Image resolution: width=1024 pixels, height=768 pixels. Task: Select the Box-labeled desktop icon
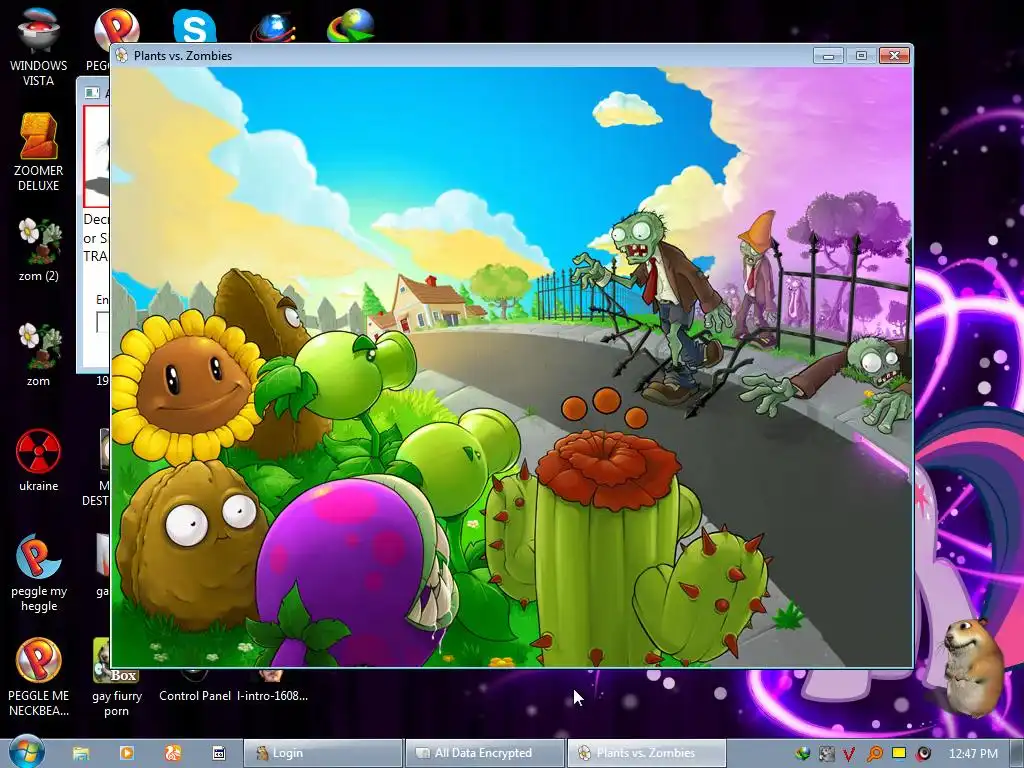(116, 678)
